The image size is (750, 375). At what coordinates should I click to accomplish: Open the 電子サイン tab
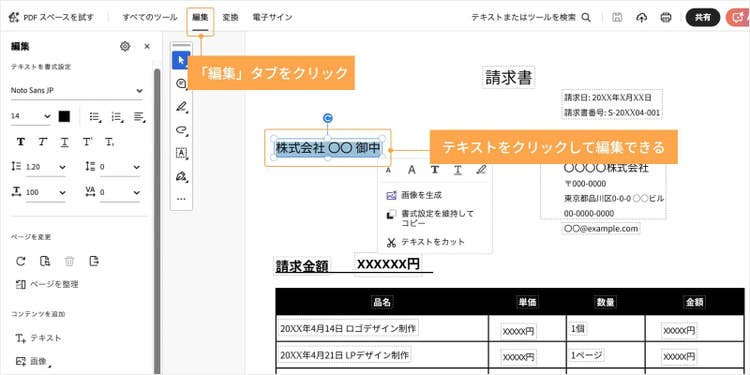coord(272,18)
